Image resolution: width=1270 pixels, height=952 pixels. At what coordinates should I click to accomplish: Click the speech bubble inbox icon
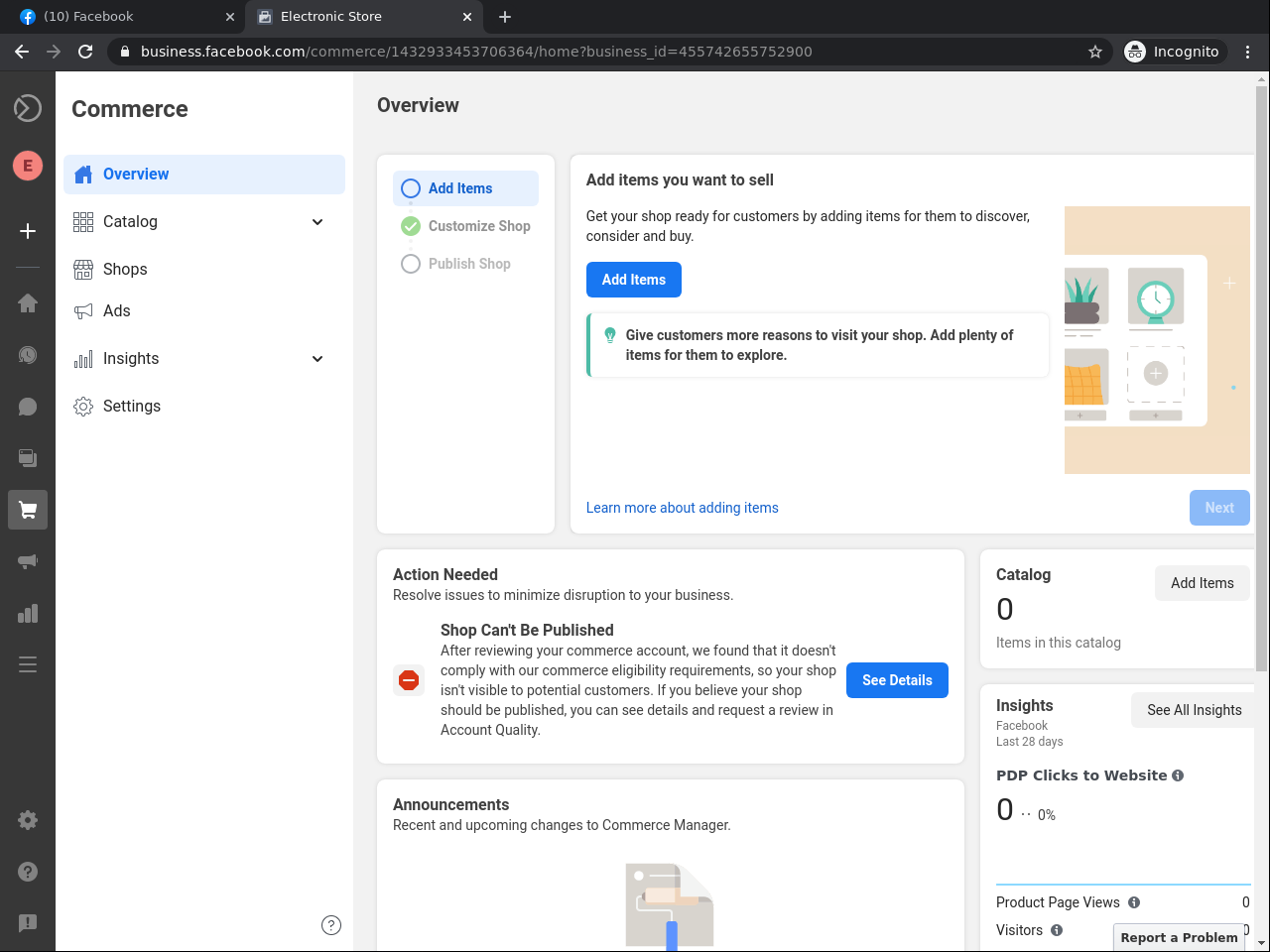point(28,407)
